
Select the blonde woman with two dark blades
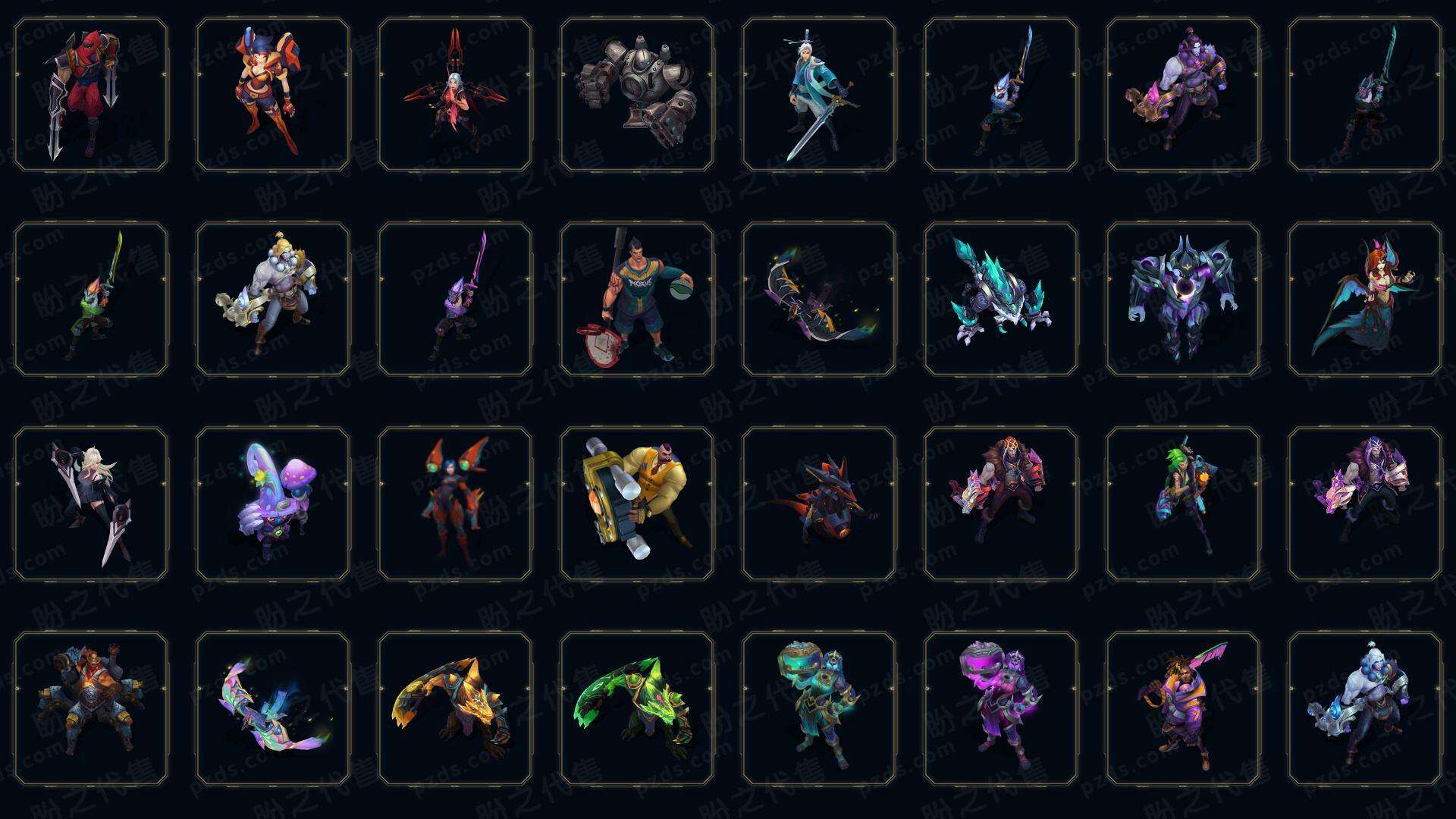coord(91,504)
